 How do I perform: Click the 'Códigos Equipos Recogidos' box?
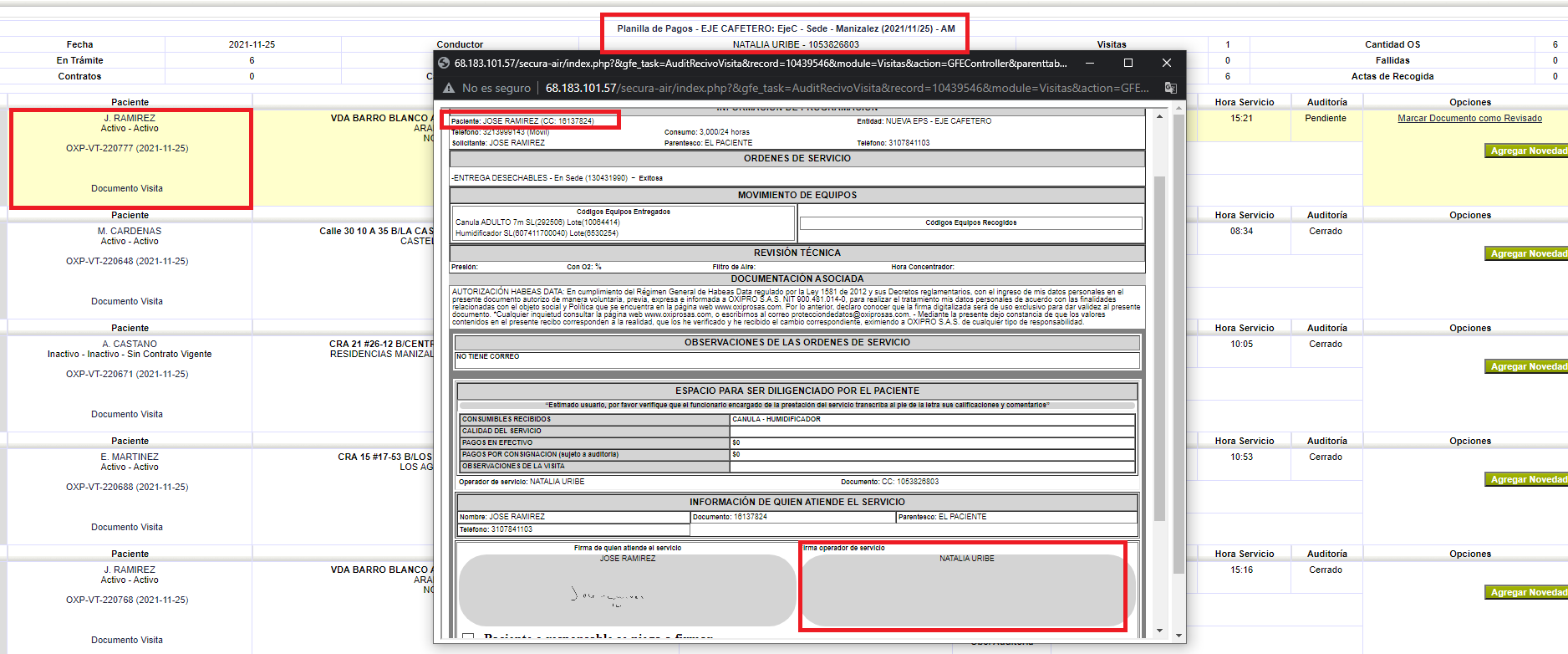[970, 223]
